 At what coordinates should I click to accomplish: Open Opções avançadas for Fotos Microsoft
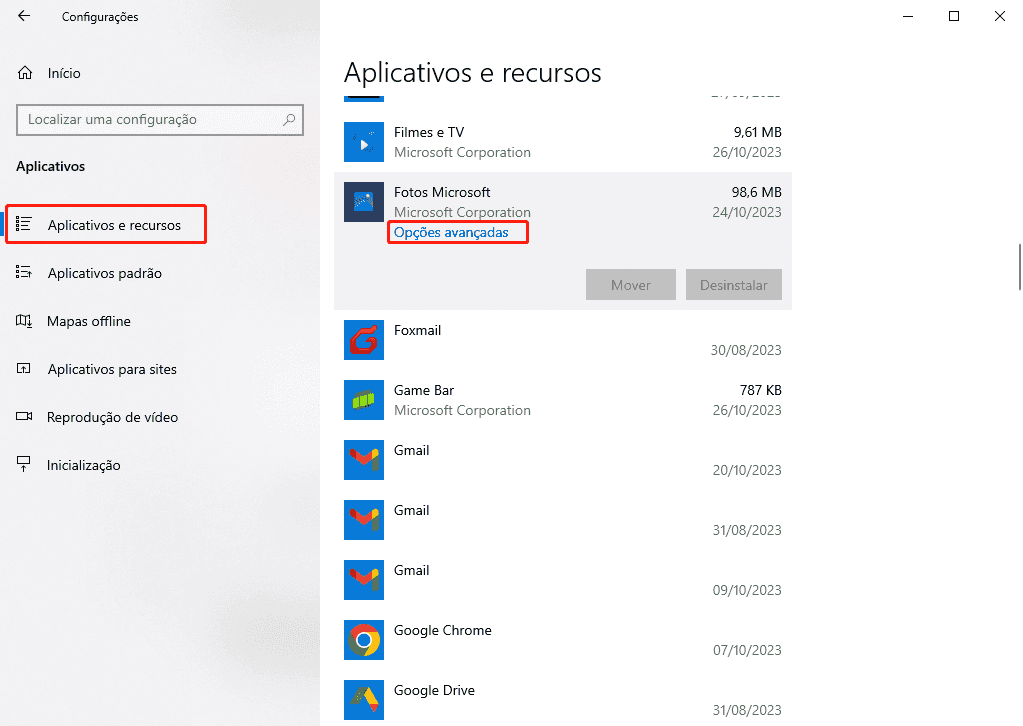(x=451, y=233)
